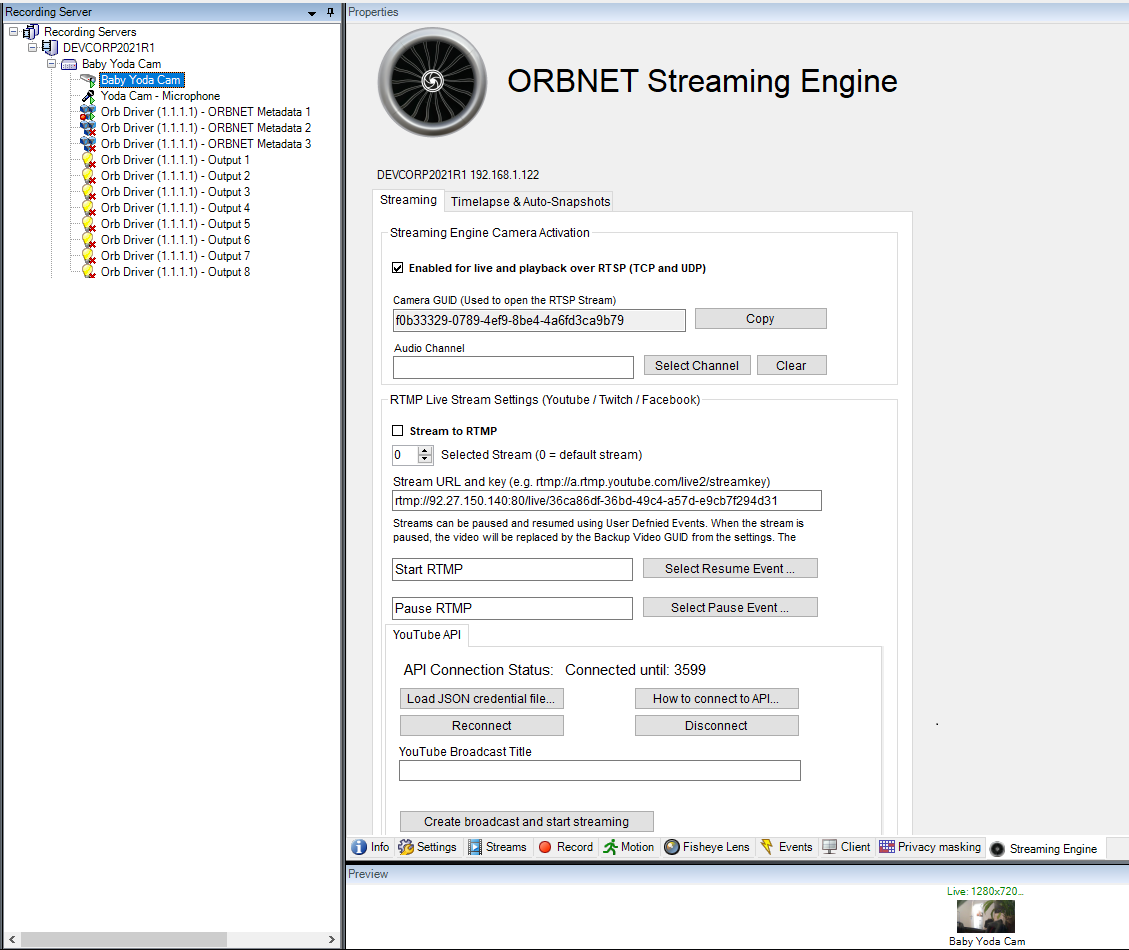Screen dimensions: 1129x950
Task: Click the Output 5 bulb icon
Action: 88,224
